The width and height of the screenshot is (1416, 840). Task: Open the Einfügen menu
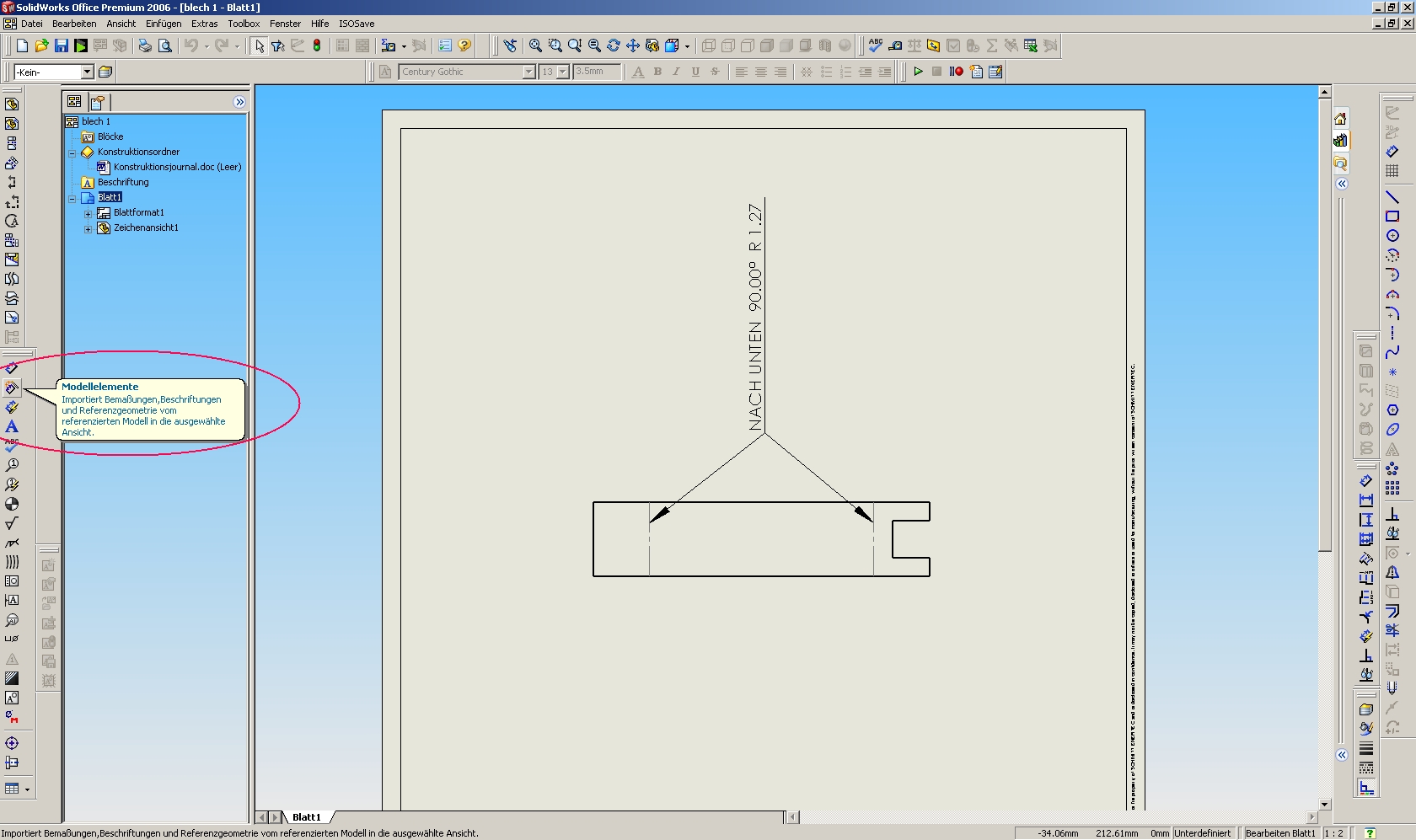(163, 24)
